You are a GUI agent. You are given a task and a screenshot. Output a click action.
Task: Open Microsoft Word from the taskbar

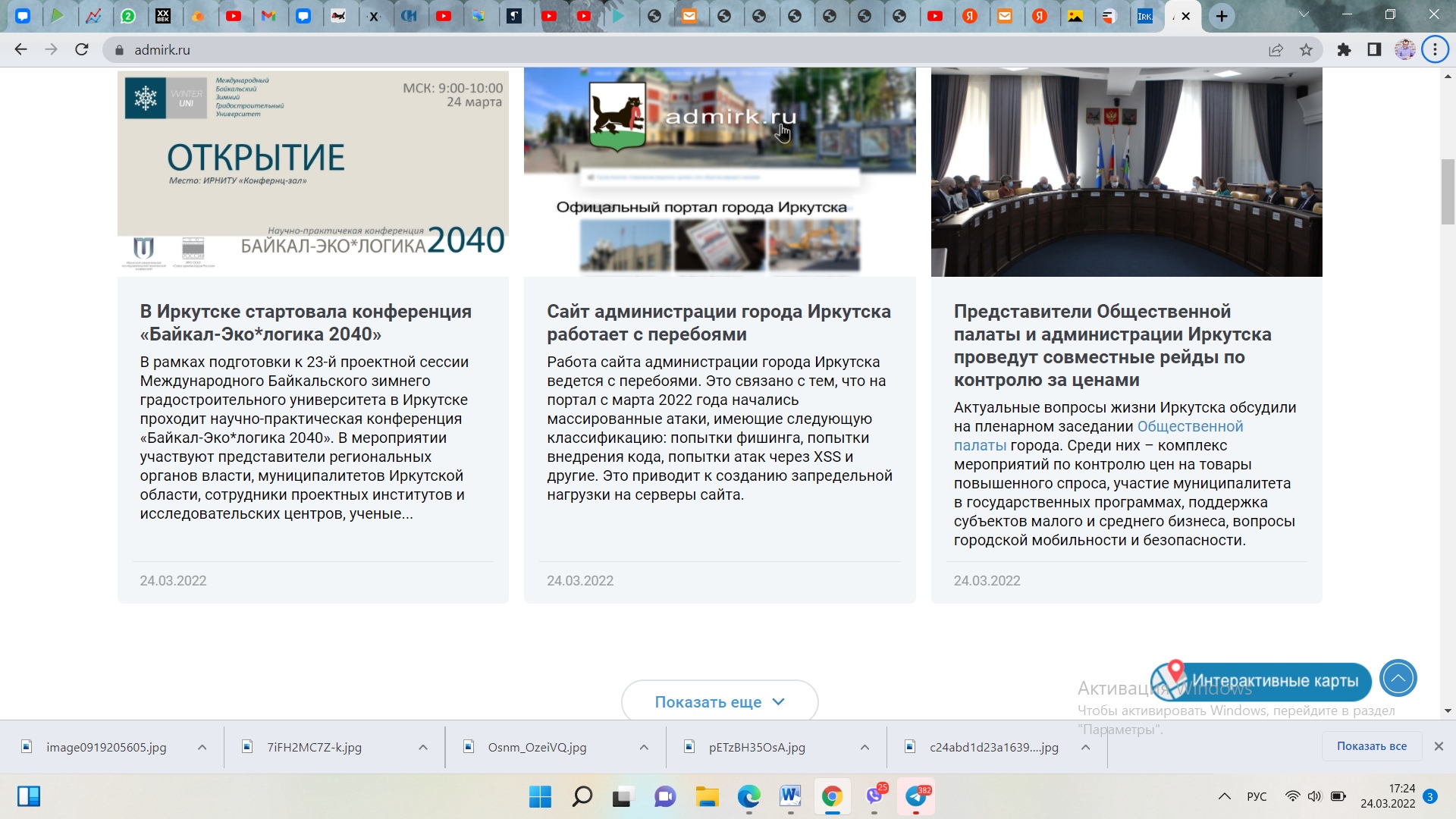[790, 796]
